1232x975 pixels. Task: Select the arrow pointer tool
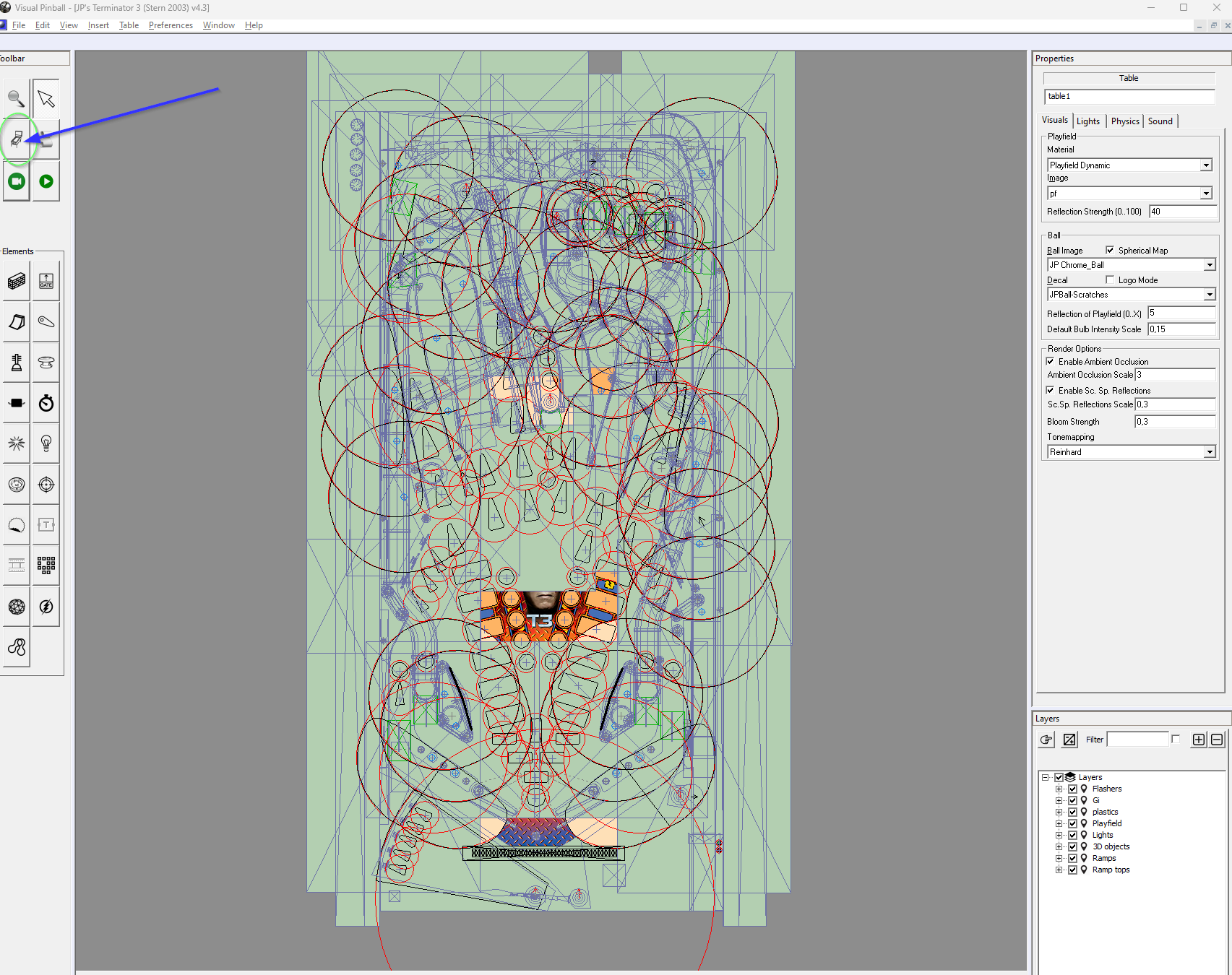click(46, 99)
